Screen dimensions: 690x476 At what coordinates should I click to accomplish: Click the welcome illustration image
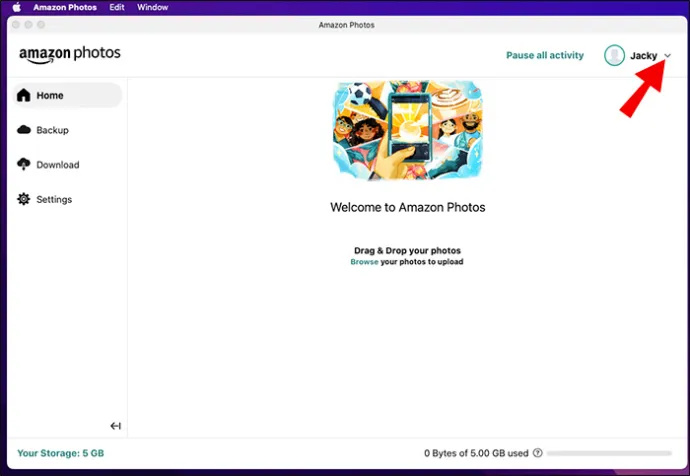(x=407, y=130)
